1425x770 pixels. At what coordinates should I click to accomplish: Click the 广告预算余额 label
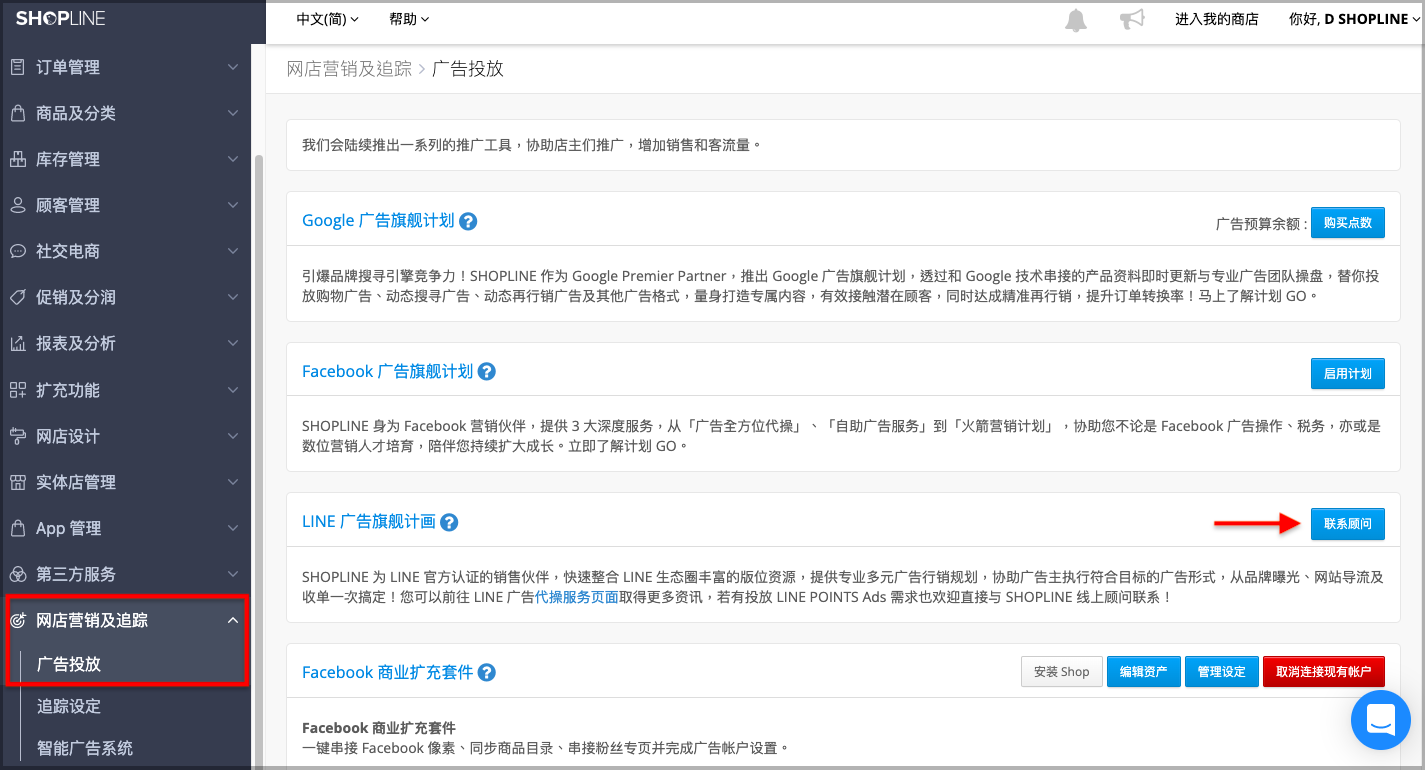(x=1262, y=224)
